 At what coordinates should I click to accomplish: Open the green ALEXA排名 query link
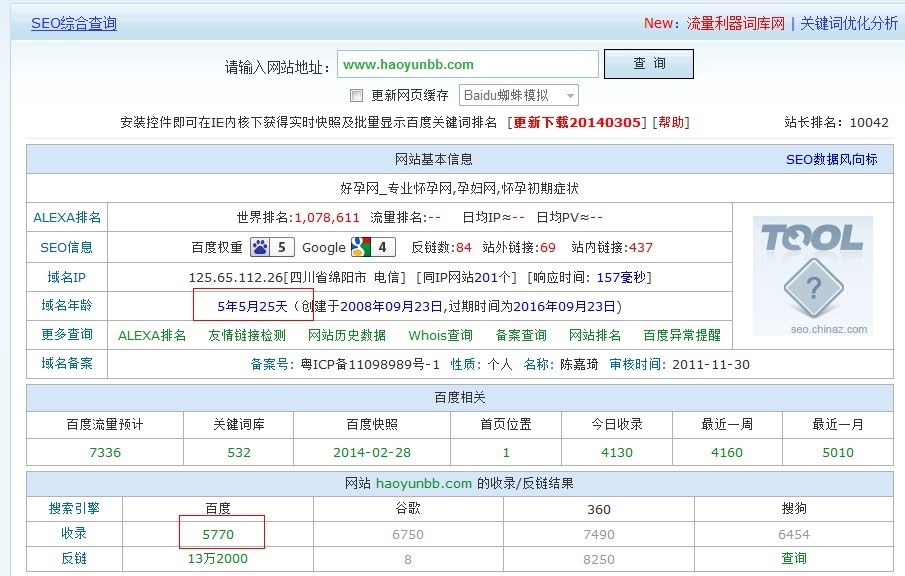pyautogui.click(x=152, y=335)
